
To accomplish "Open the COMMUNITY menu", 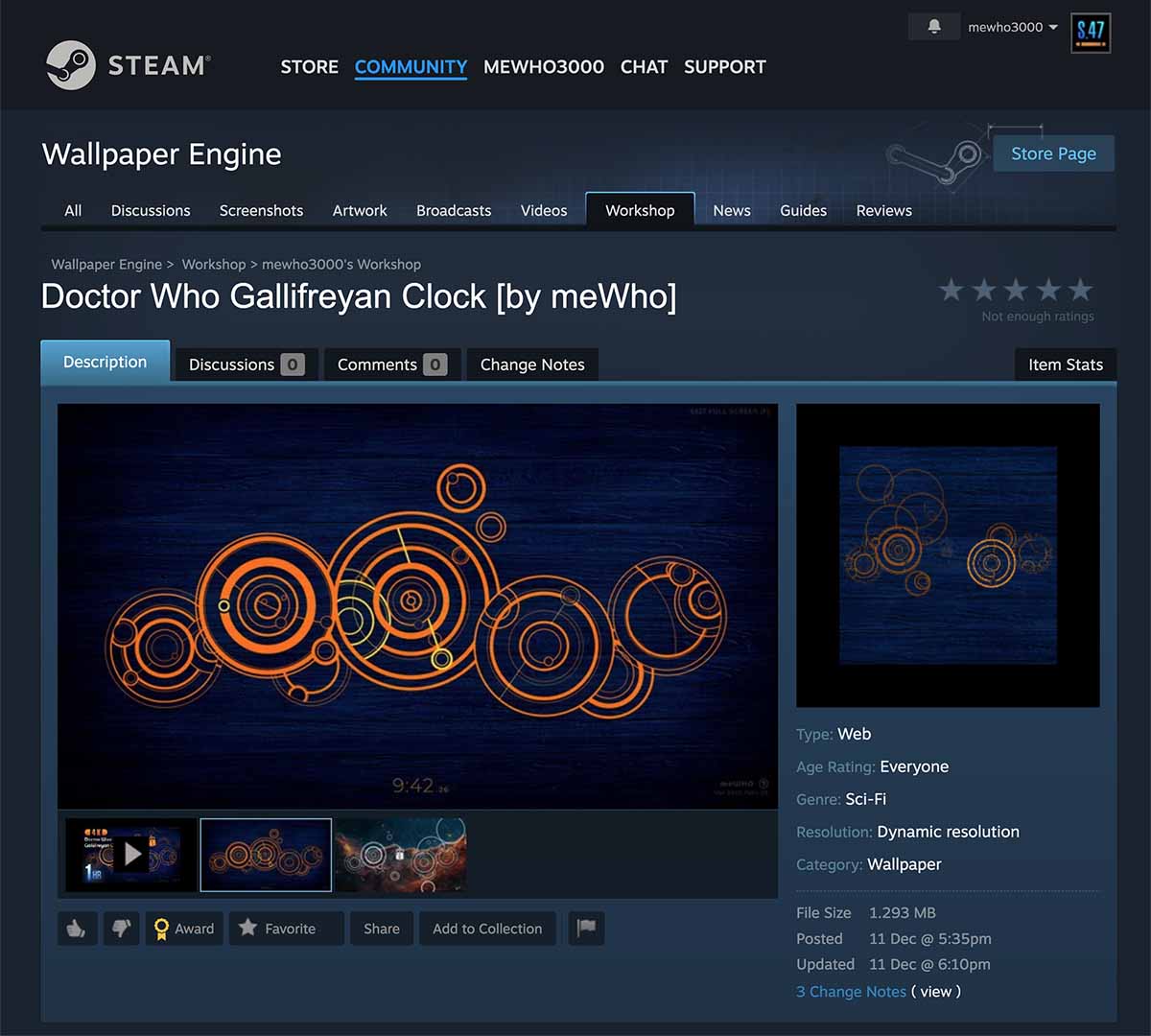I will [x=411, y=67].
